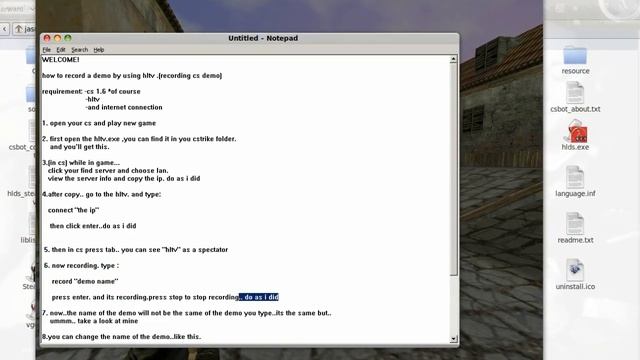
Task: Close the Notepad window with red button
Action: click(47, 38)
